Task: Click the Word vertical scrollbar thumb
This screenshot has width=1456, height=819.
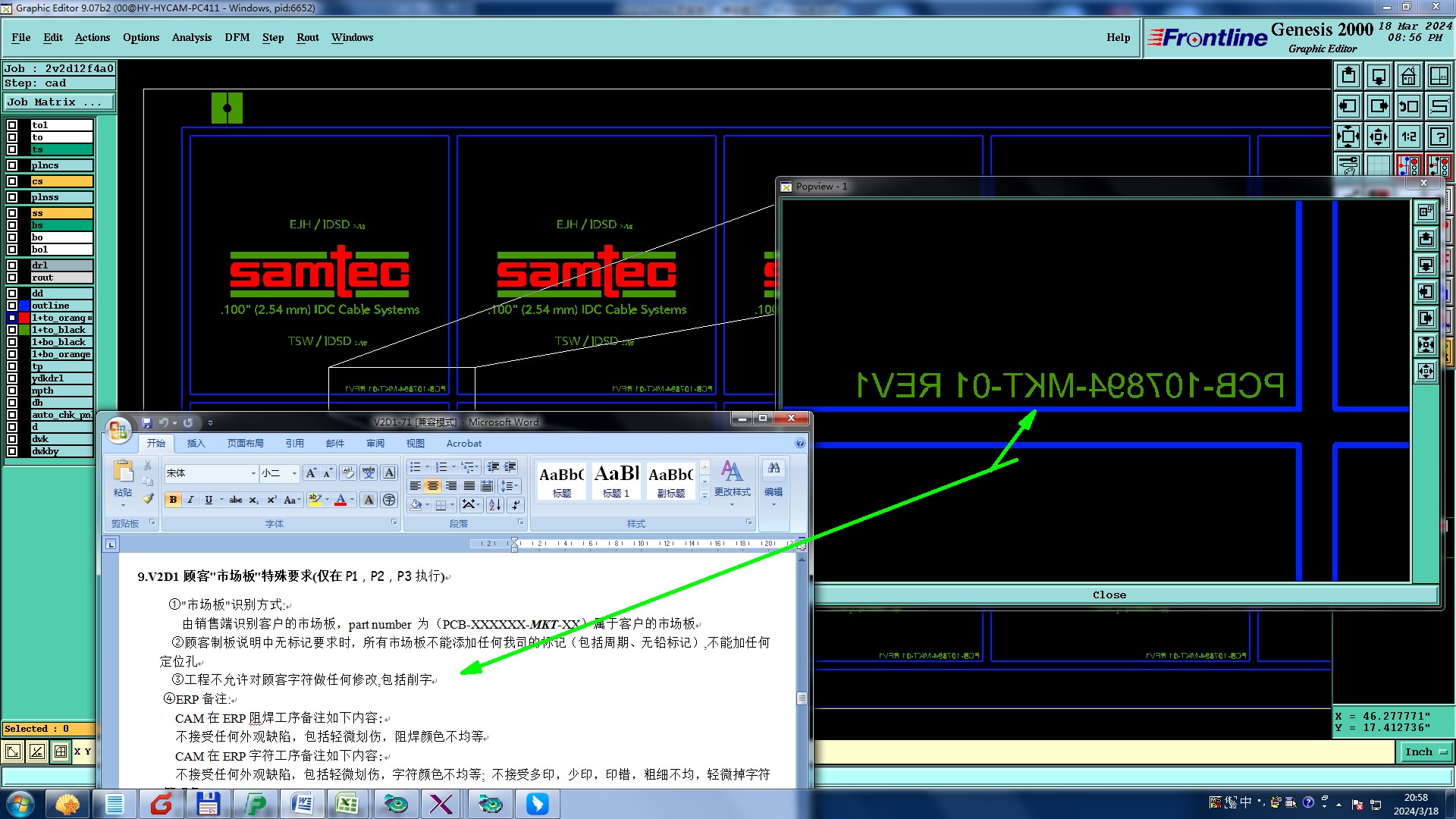Action: 802,698
